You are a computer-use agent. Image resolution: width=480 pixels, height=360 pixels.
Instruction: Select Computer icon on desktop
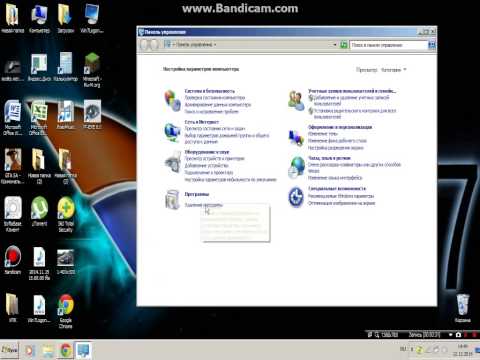point(39,19)
